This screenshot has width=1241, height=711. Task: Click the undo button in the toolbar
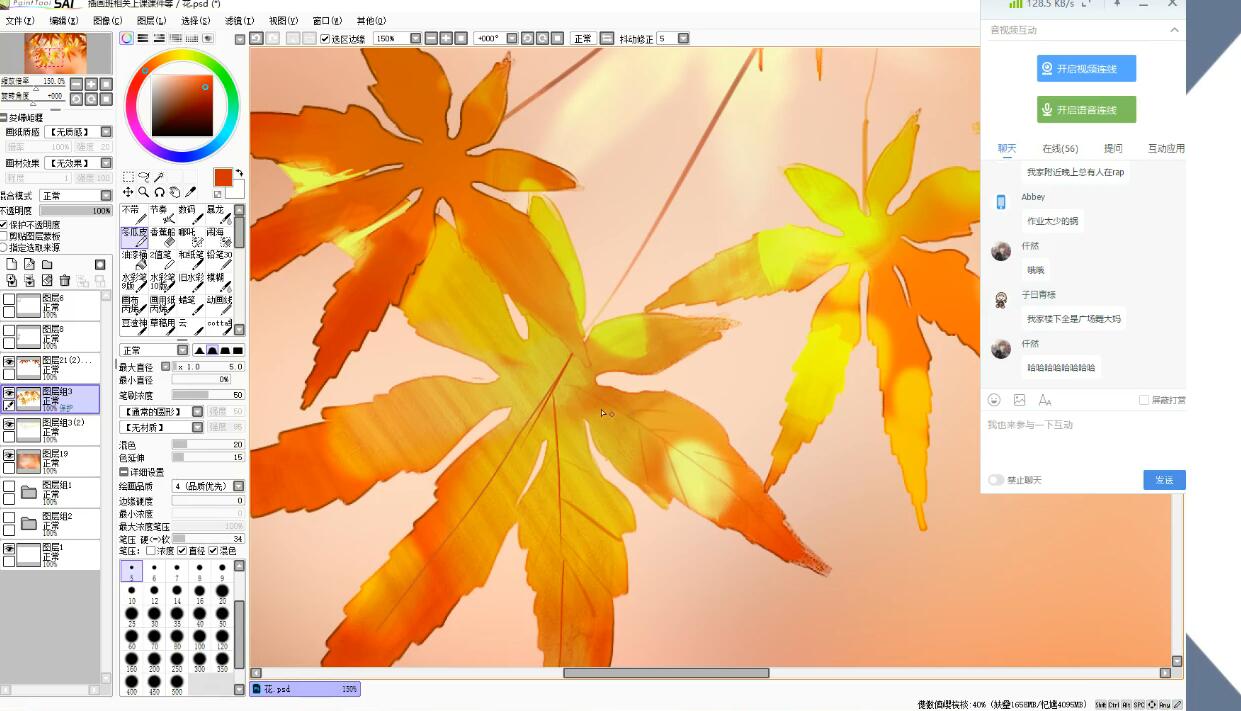pyautogui.click(x=256, y=39)
